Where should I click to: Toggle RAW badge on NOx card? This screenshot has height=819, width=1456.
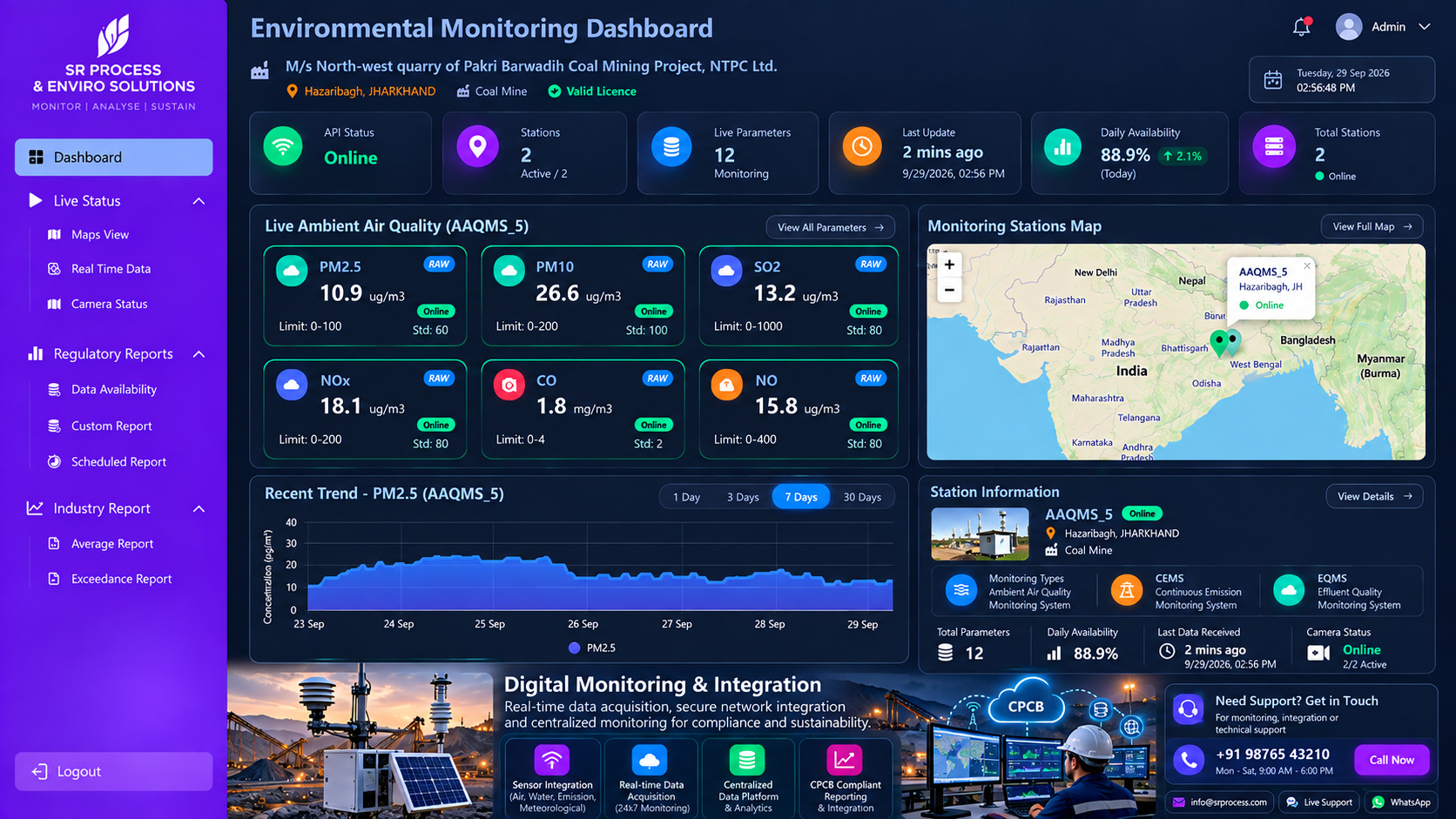[x=439, y=378]
